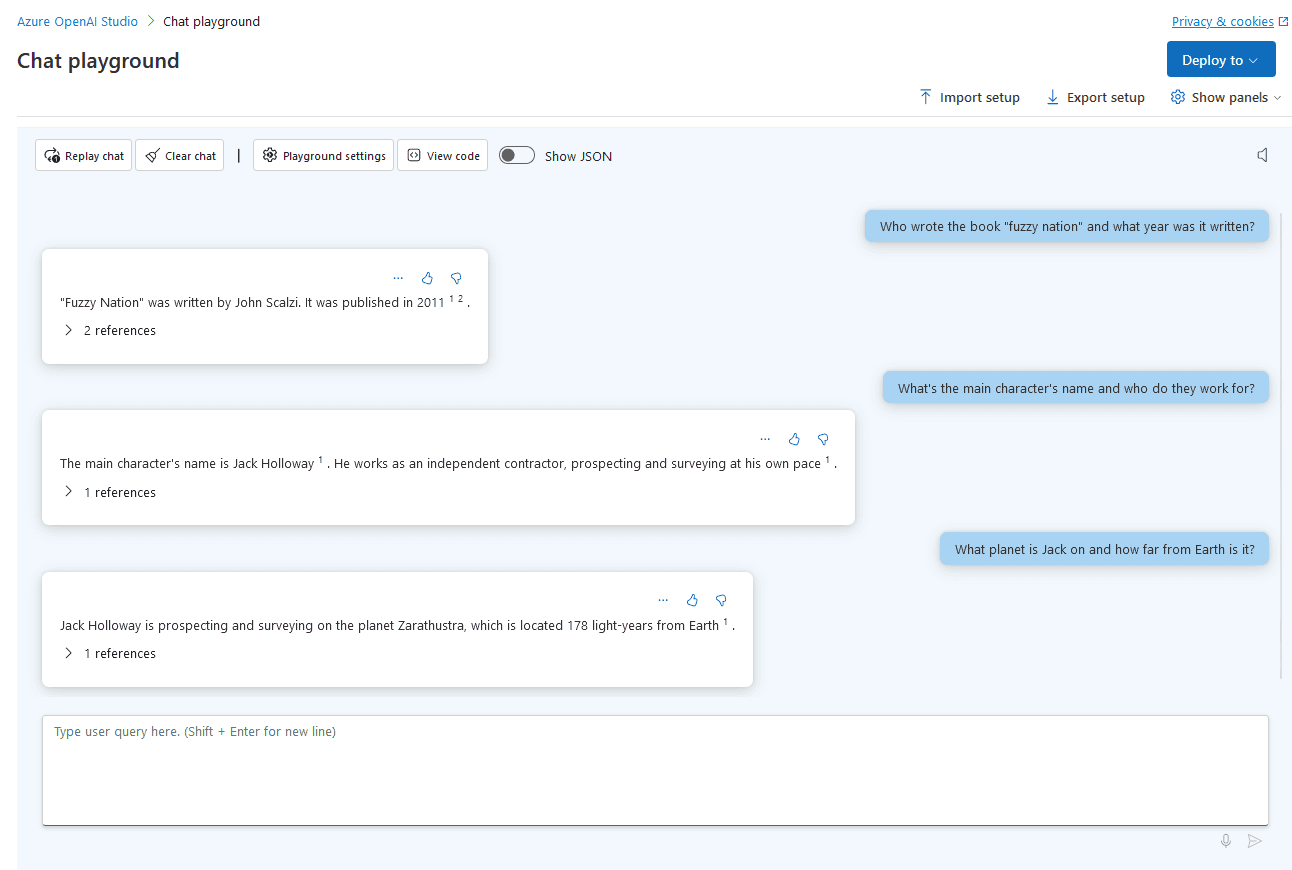
Task: Open Playground settings
Action: (x=323, y=155)
